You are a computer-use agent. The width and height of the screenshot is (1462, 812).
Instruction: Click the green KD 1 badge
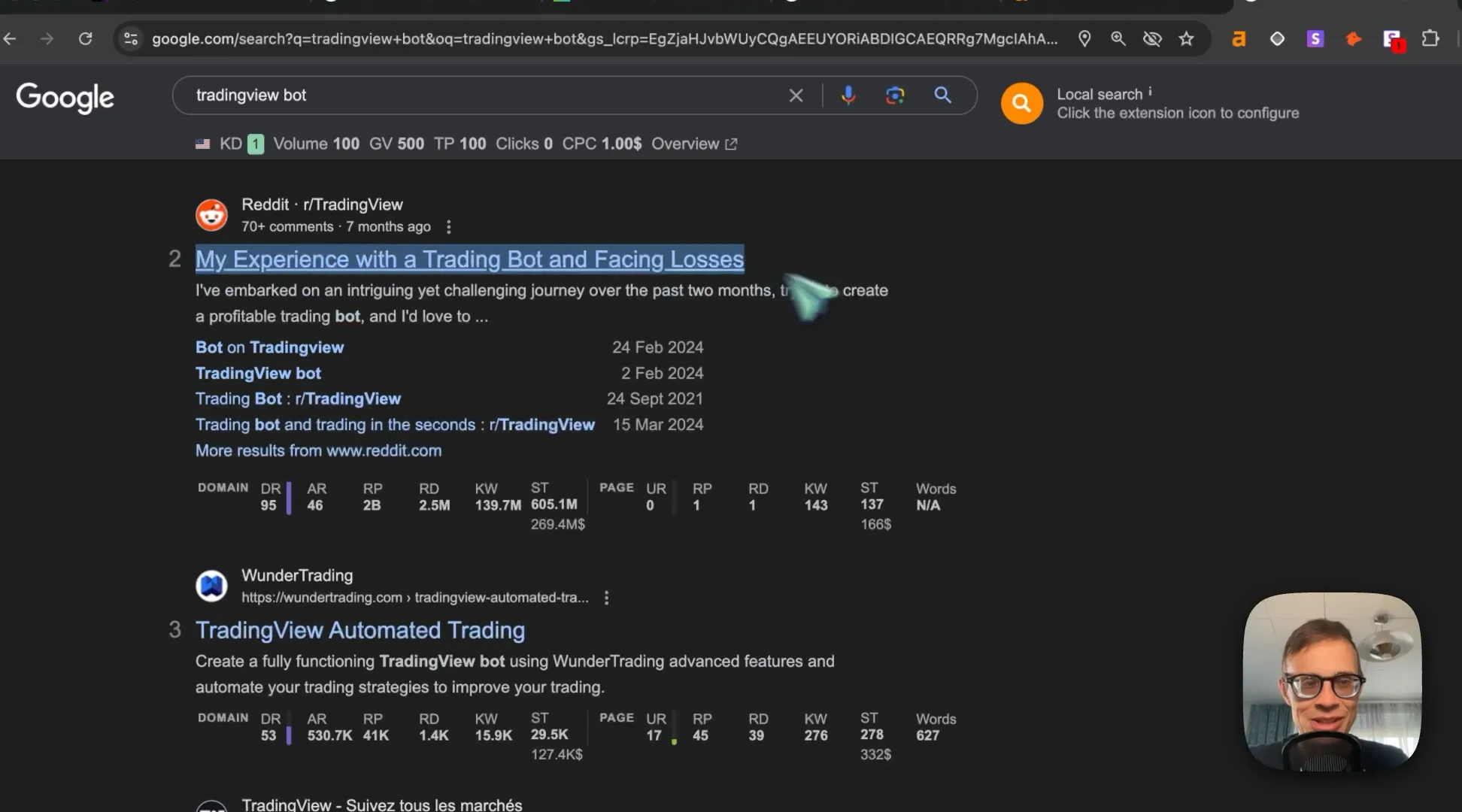point(256,144)
